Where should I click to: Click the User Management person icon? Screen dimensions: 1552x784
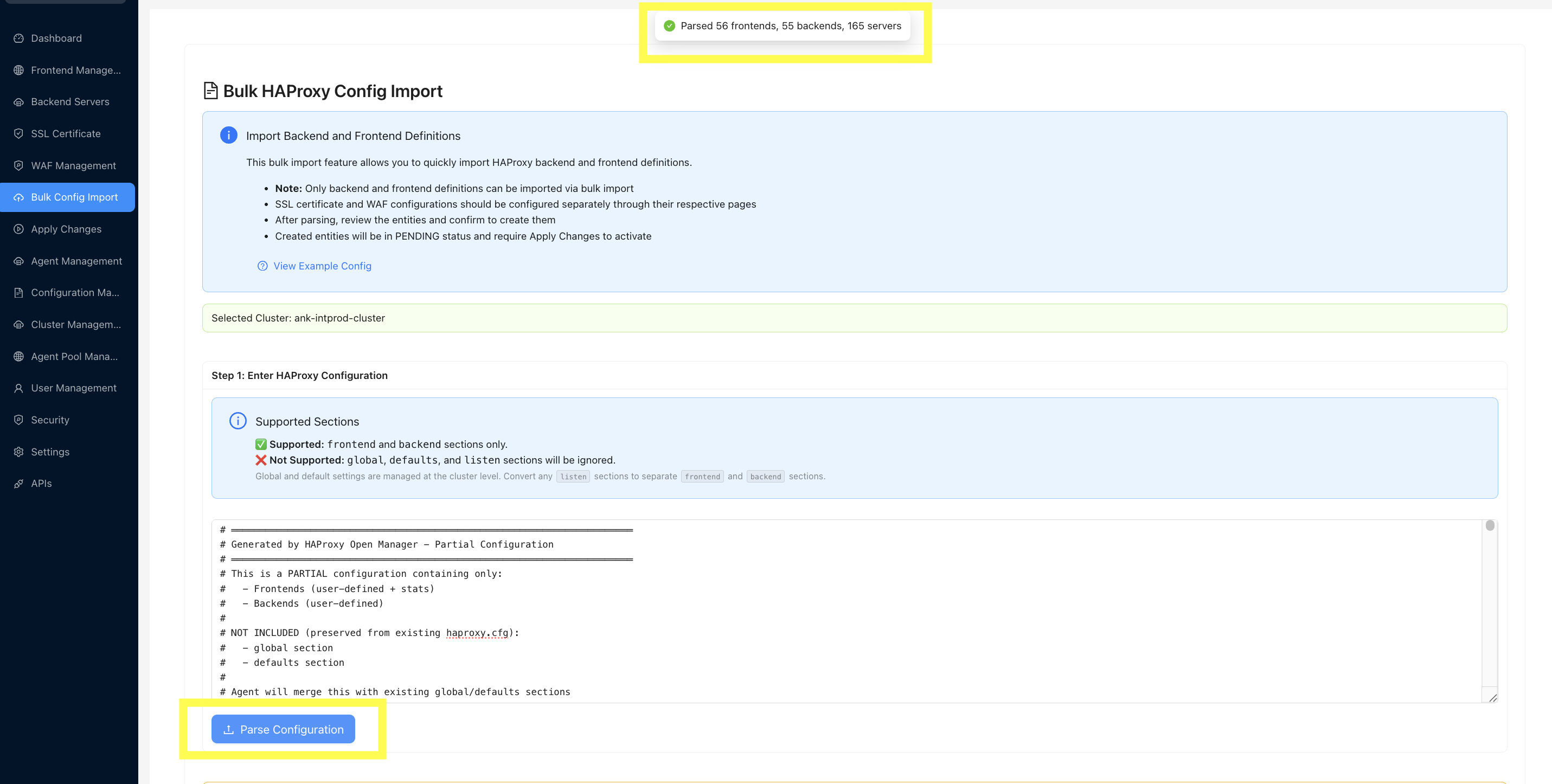pos(18,388)
